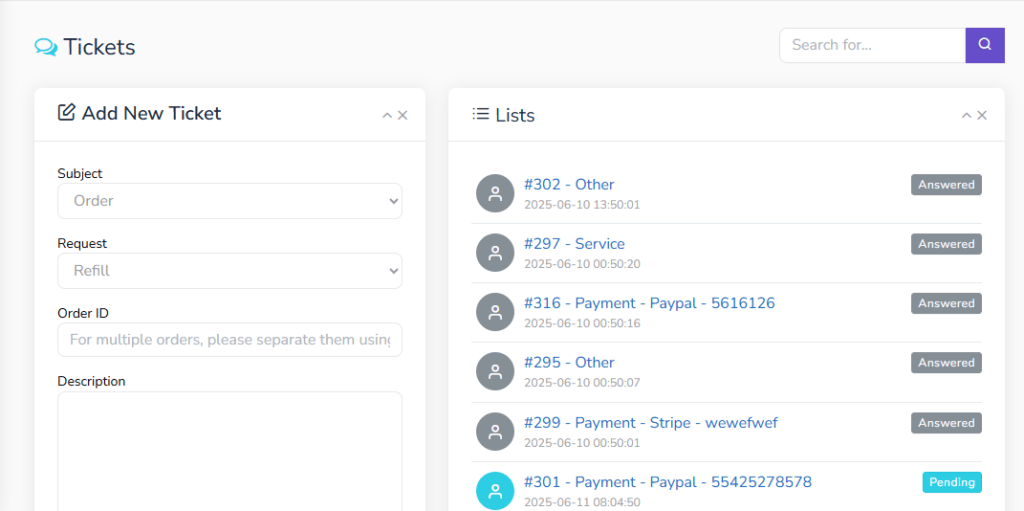
Task: Collapse the Add New Ticket panel
Action: click(387, 115)
